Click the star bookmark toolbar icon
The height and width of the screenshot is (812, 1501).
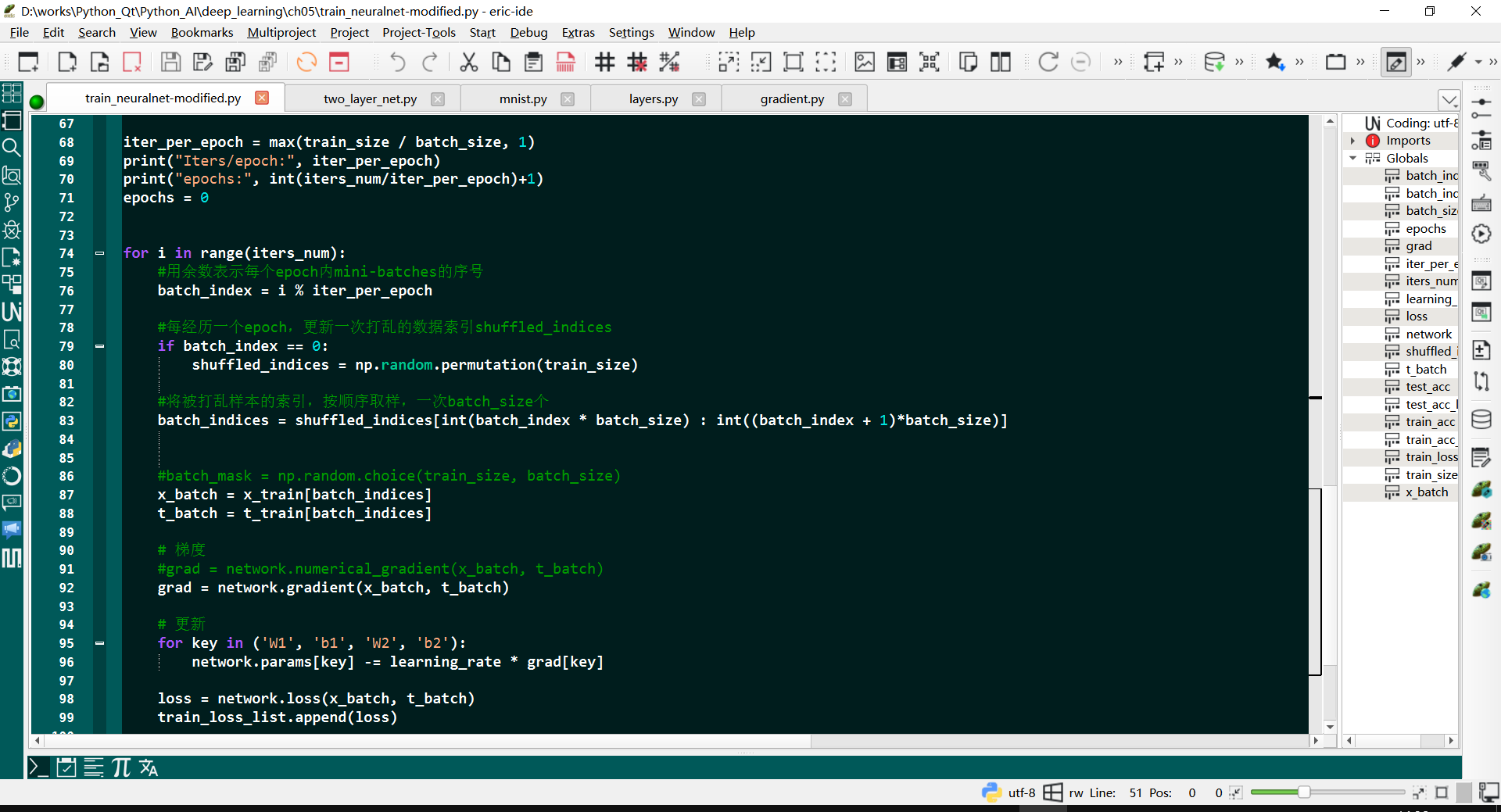tap(1275, 62)
